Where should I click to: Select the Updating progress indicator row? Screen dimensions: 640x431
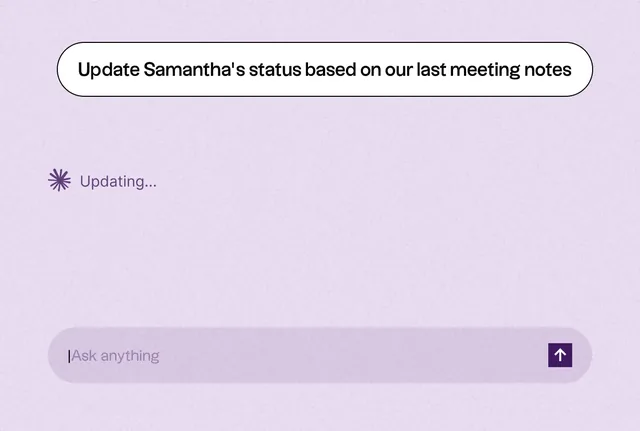[x=102, y=181]
